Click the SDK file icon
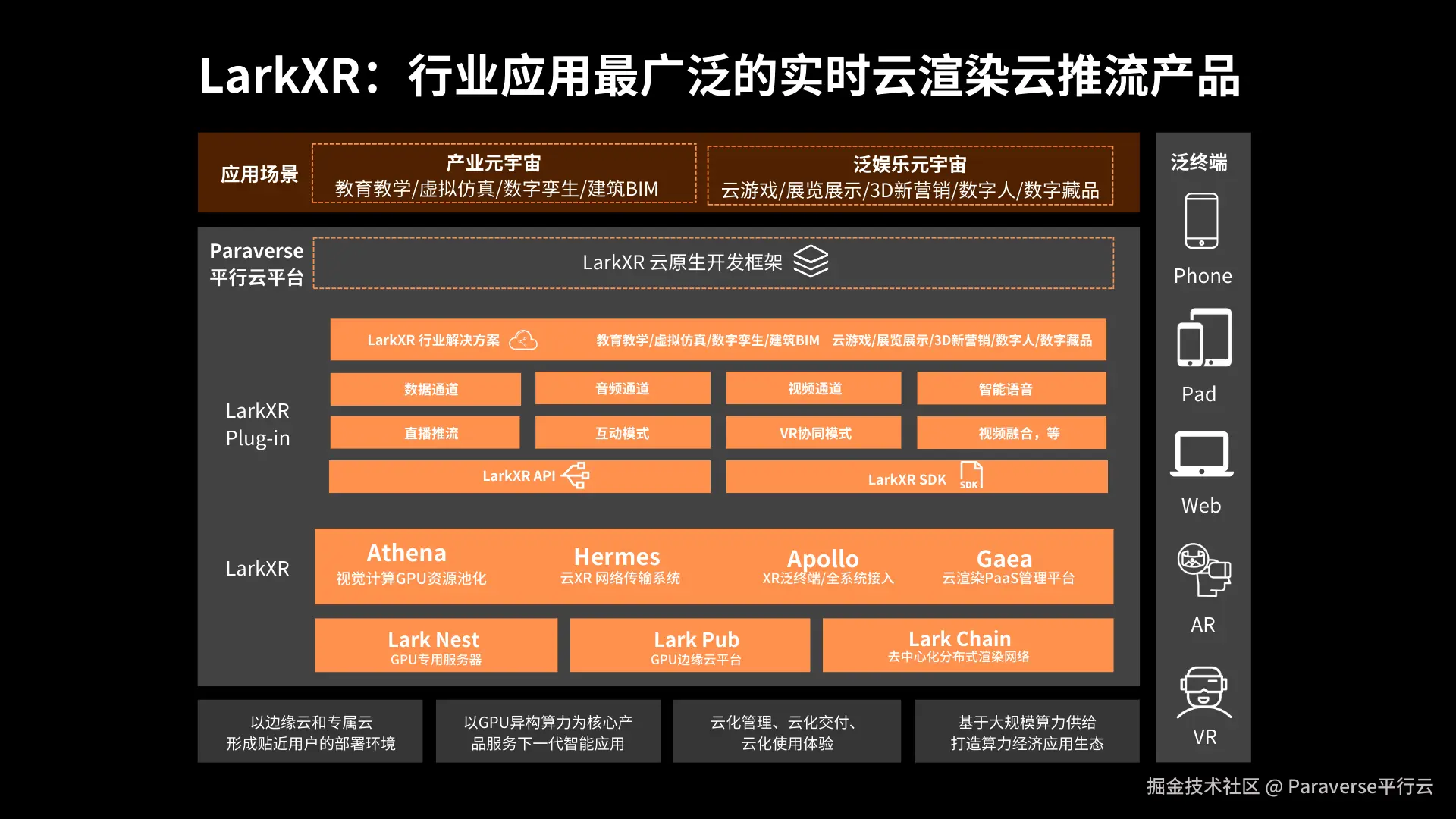The height and width of the screenshot is (819, 1456). [x=971, y=476]
